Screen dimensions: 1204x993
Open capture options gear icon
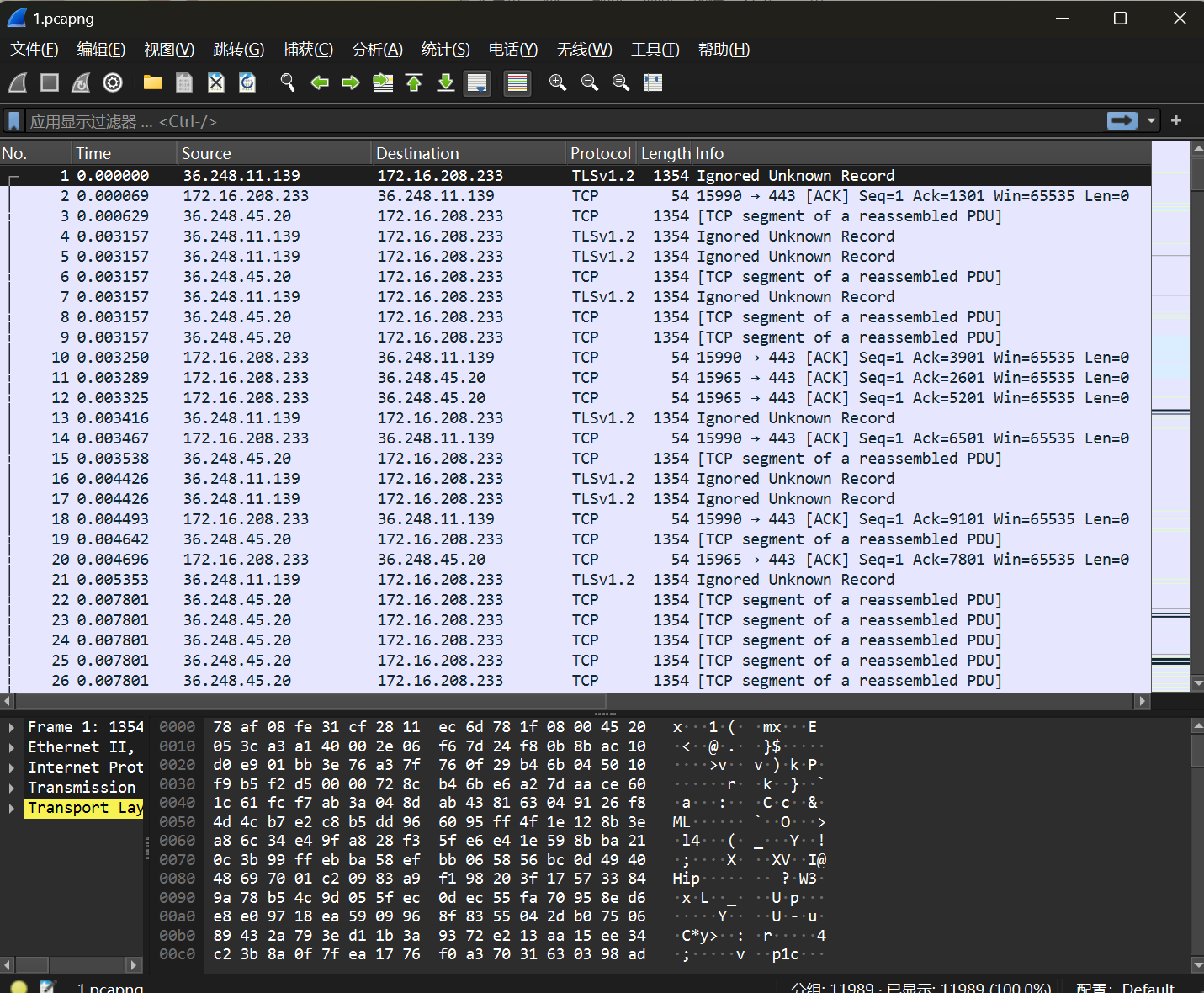(113, 82)
